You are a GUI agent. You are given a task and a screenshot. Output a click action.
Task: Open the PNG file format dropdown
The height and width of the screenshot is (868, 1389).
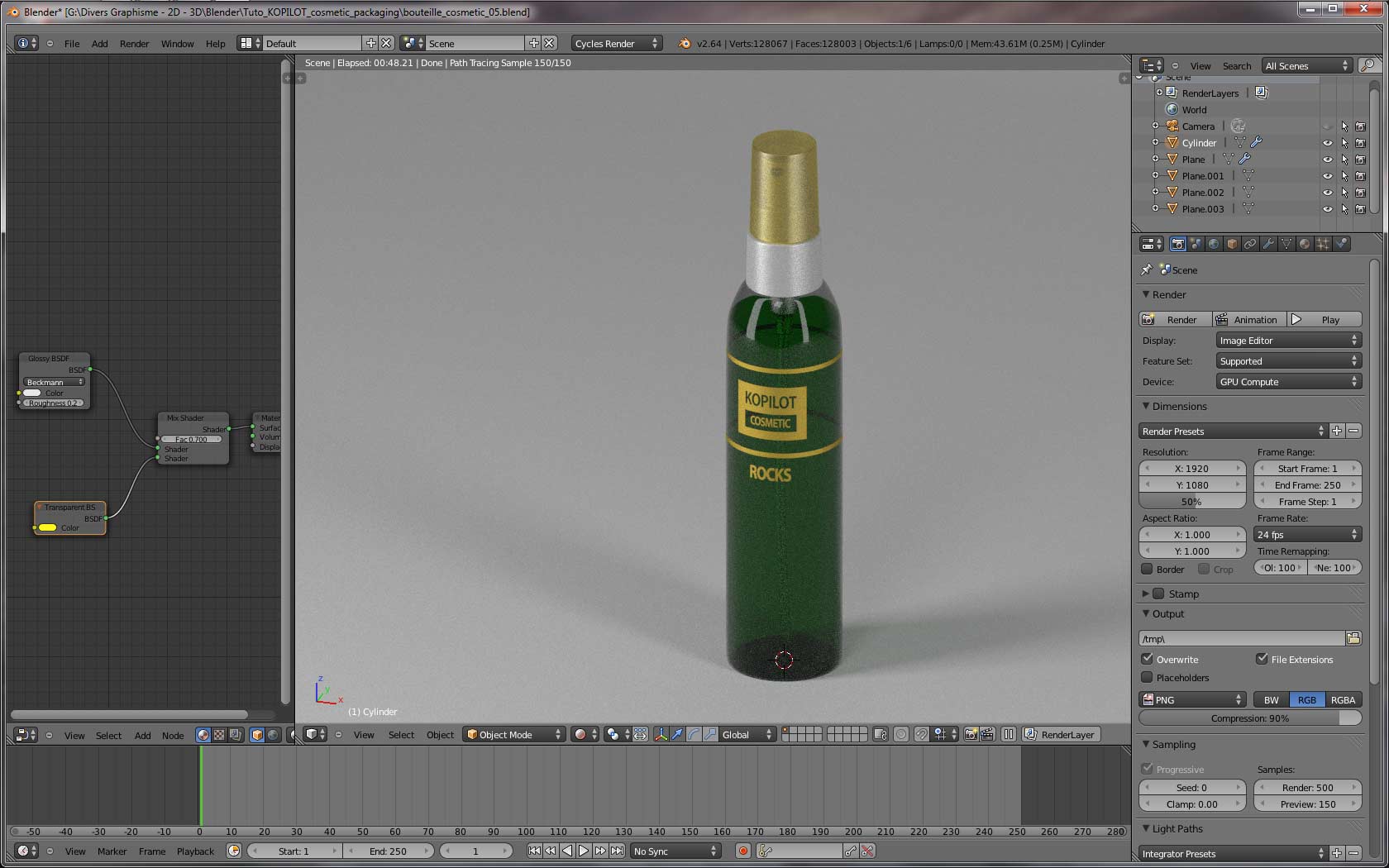click(1192, 699)
